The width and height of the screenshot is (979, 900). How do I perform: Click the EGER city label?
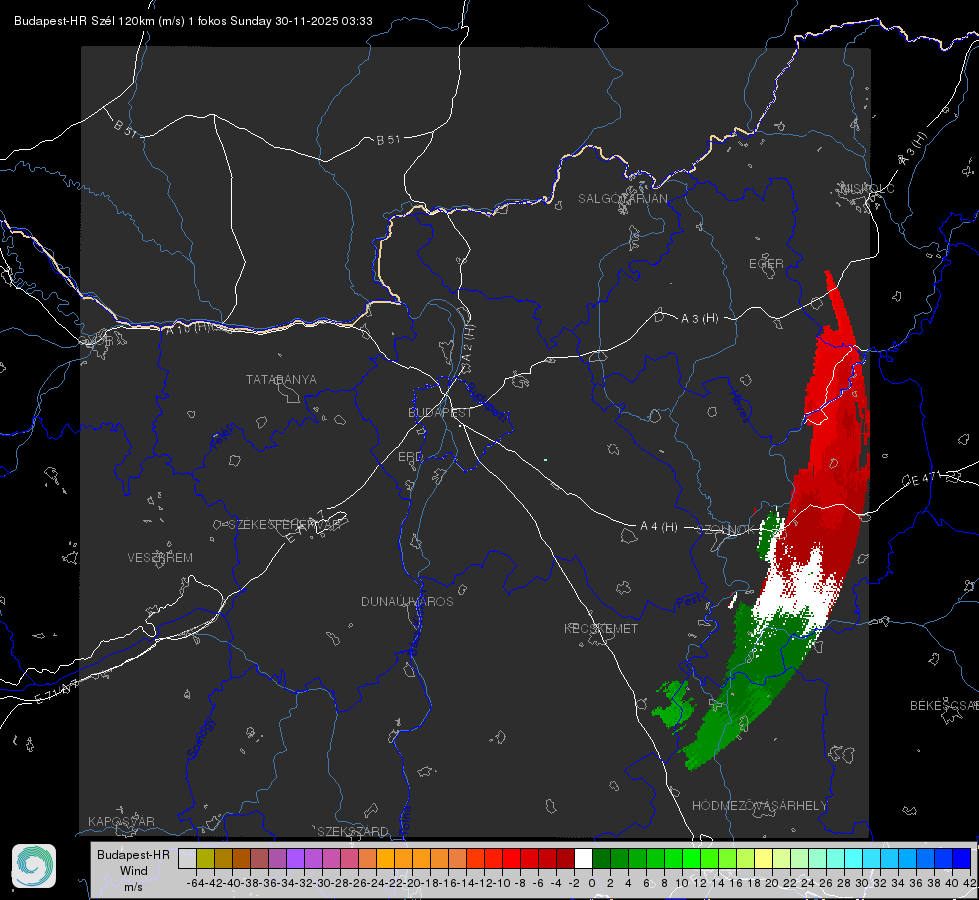point(766,264)
